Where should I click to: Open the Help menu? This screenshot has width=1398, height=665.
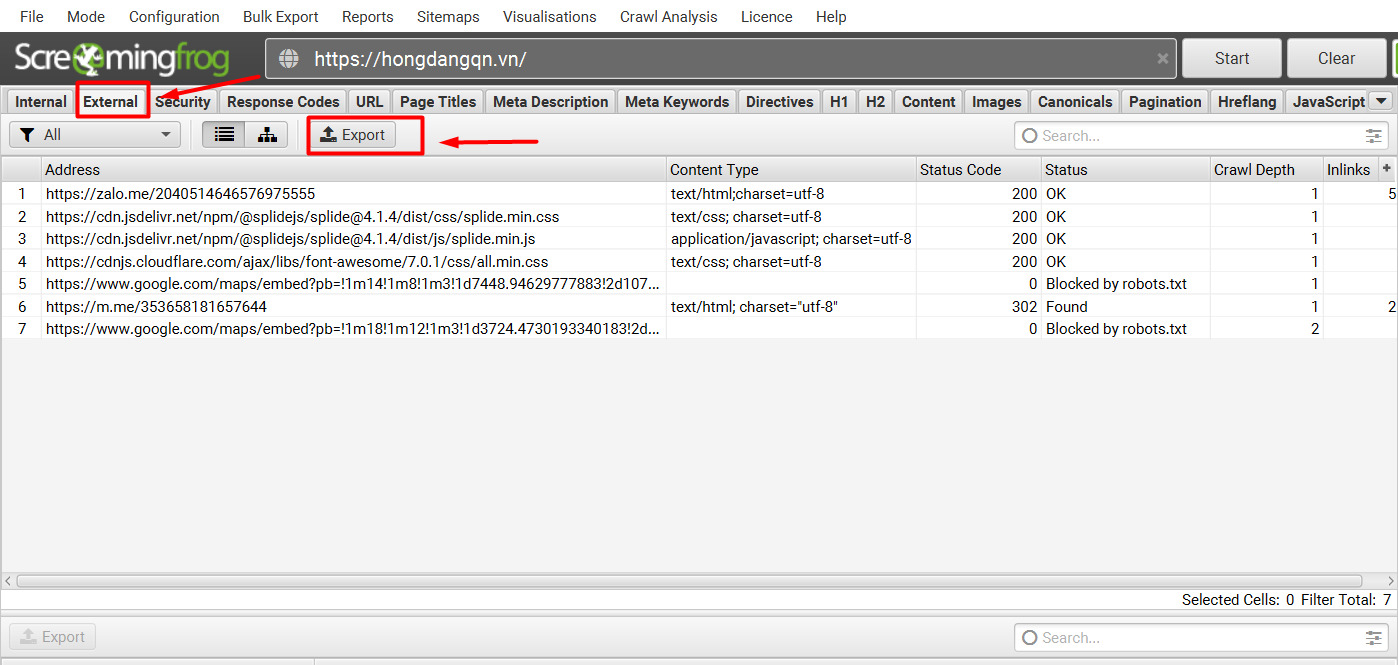pyautogui.click(x=831, y=17)
